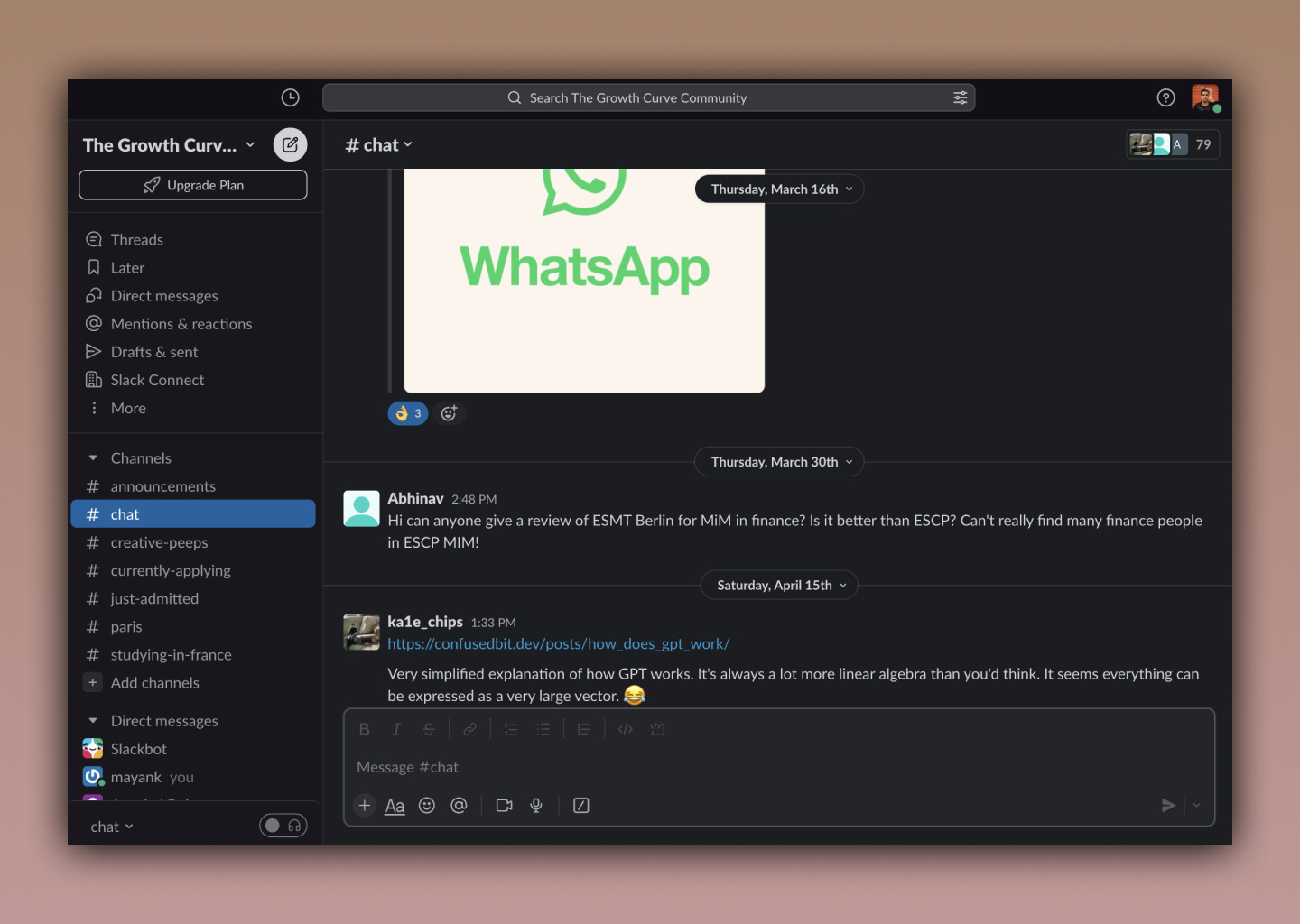Click the OK hand reaction with count 3

(408, 413)
